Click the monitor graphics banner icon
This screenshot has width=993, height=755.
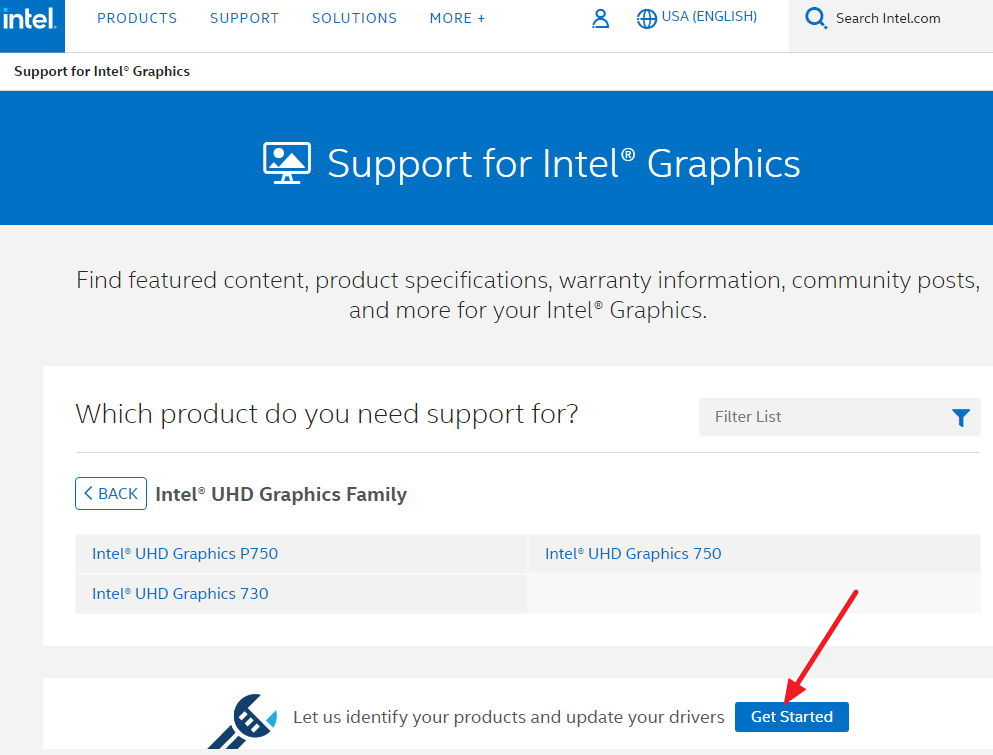coord(287,163)
